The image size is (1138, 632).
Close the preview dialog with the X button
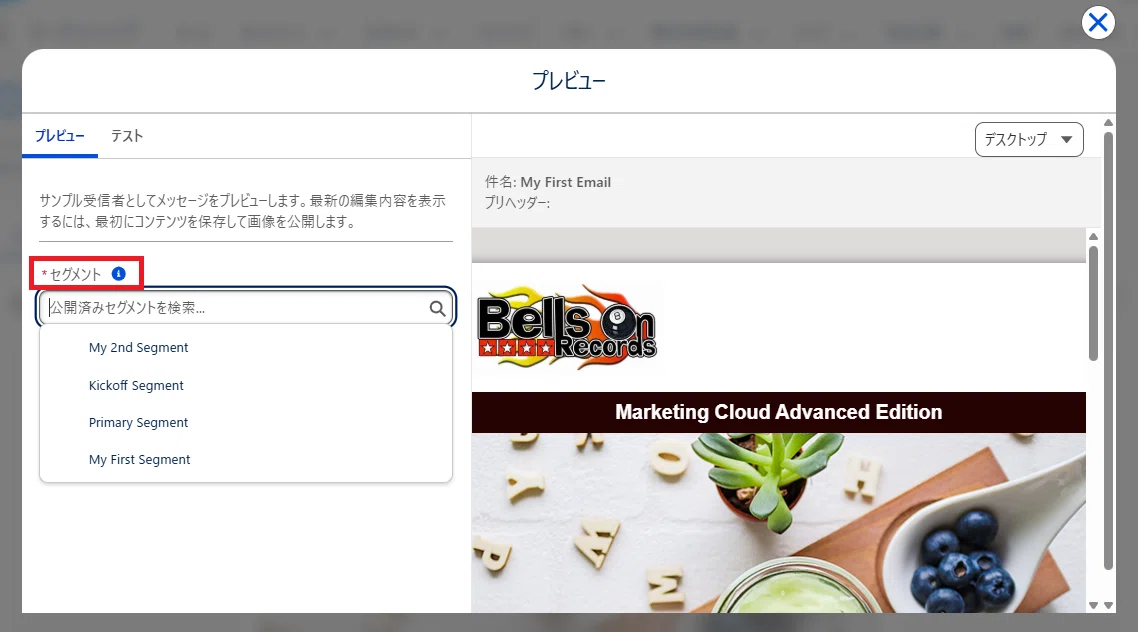[x=1098, y=22]
